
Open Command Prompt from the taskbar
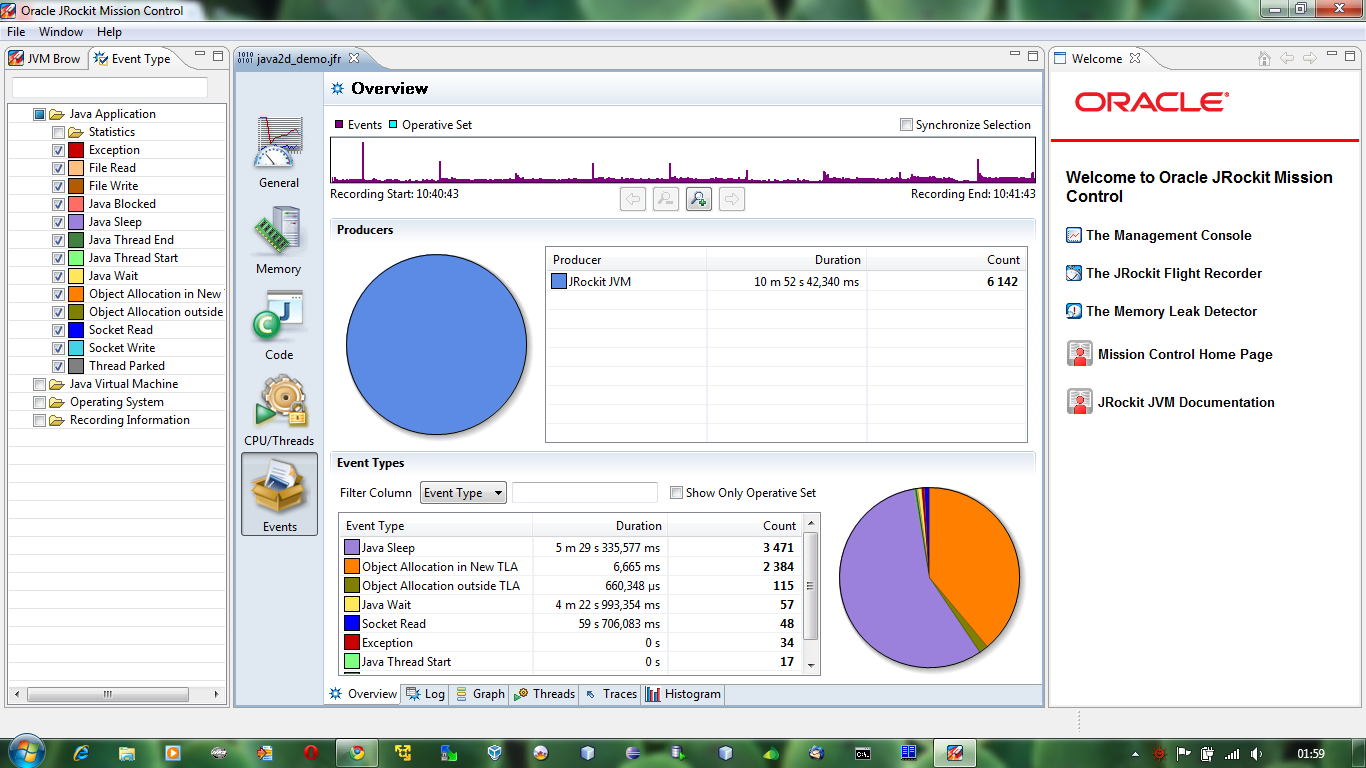862,752
